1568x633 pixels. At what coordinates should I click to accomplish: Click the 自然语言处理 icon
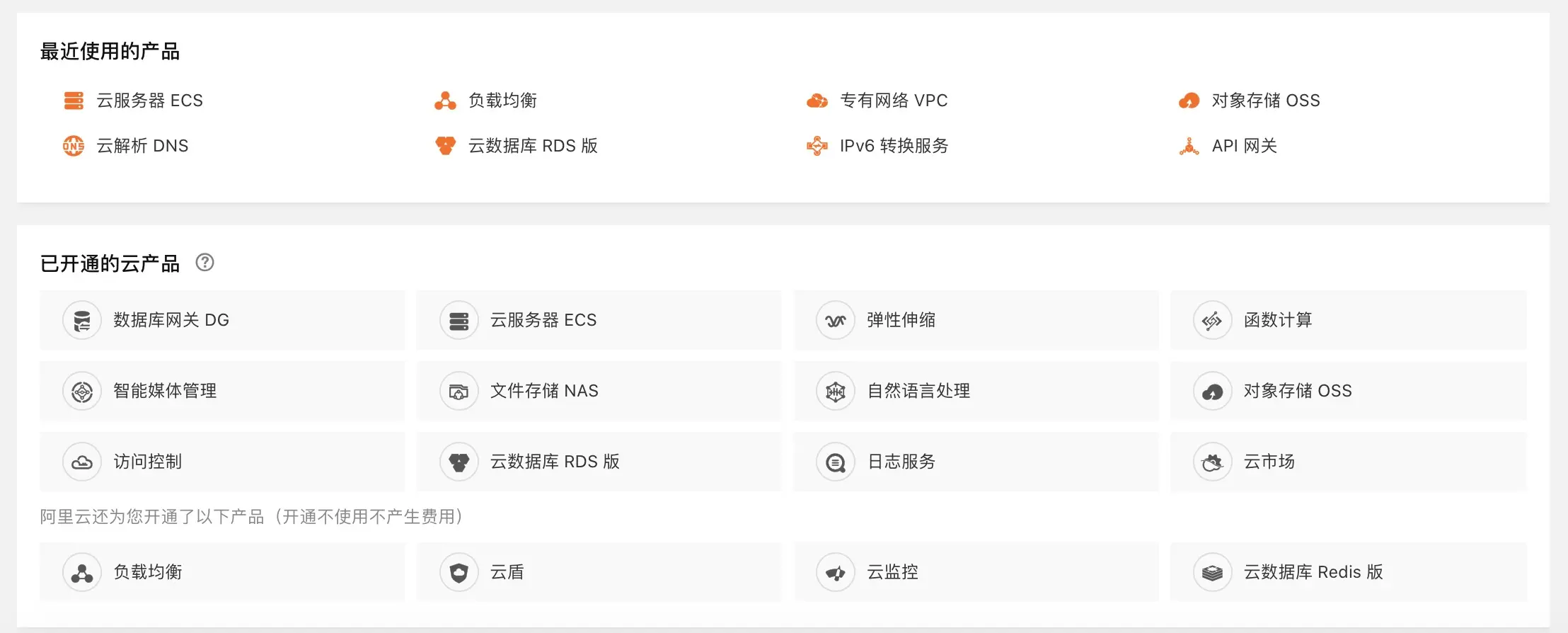coord(836,391)
